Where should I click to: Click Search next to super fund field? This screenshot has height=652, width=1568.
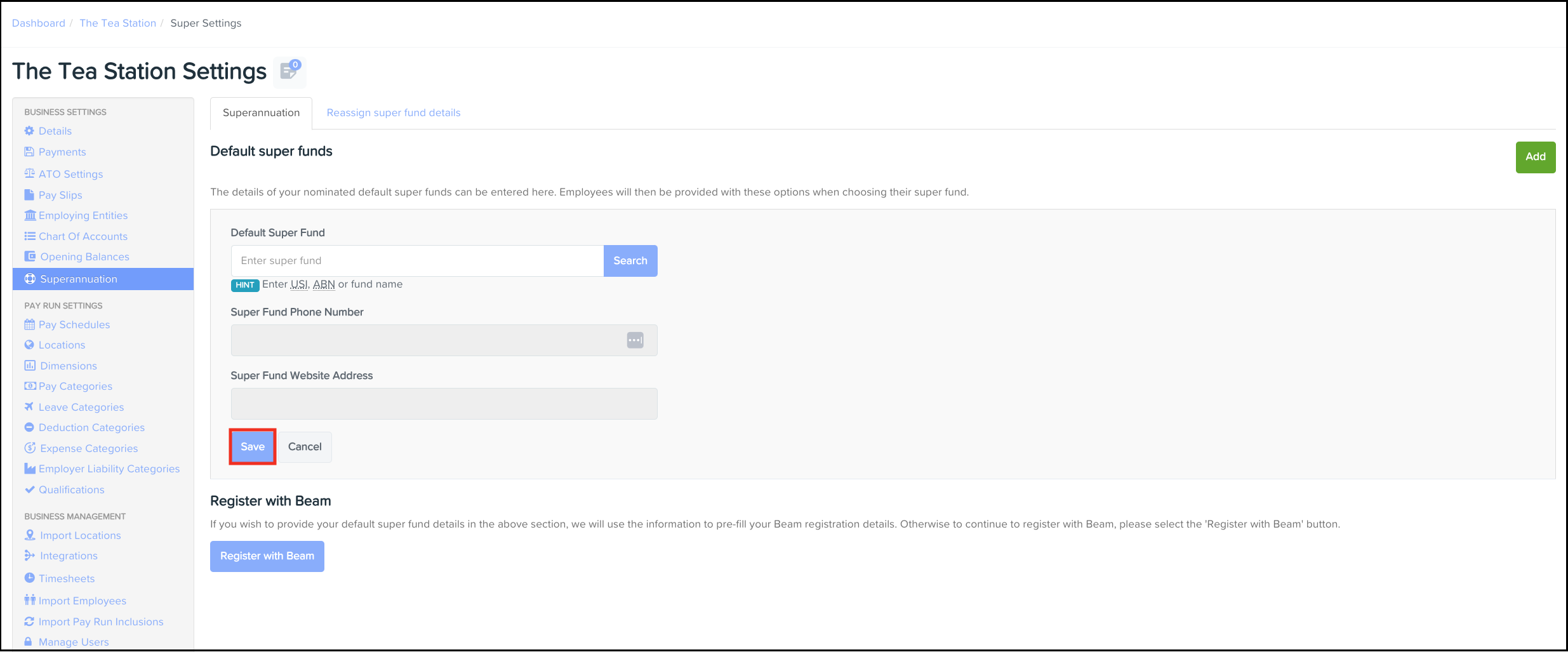point(630,261)
